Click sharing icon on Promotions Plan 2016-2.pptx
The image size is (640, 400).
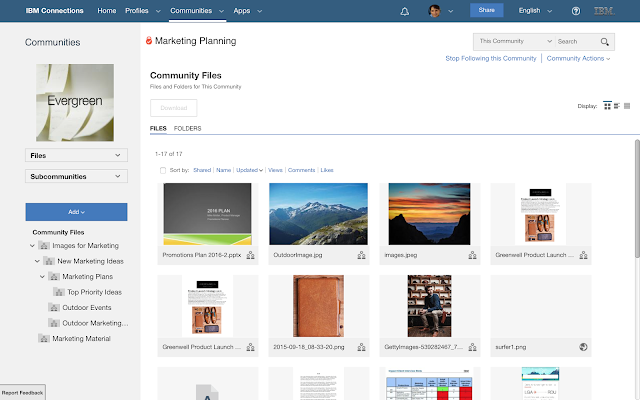(x=251, y=256)
